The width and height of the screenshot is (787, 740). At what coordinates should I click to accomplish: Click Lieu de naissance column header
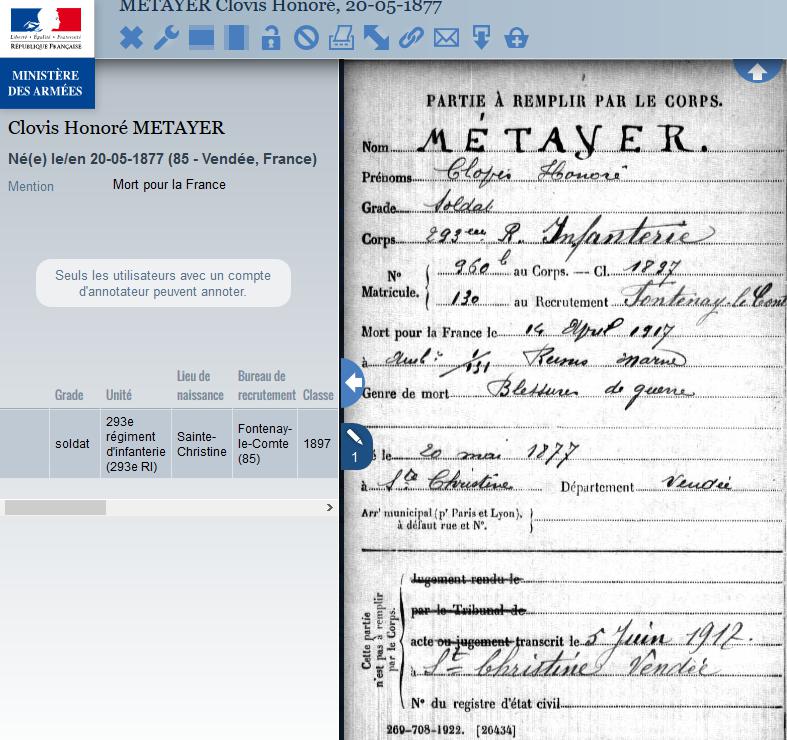(200, 386)
